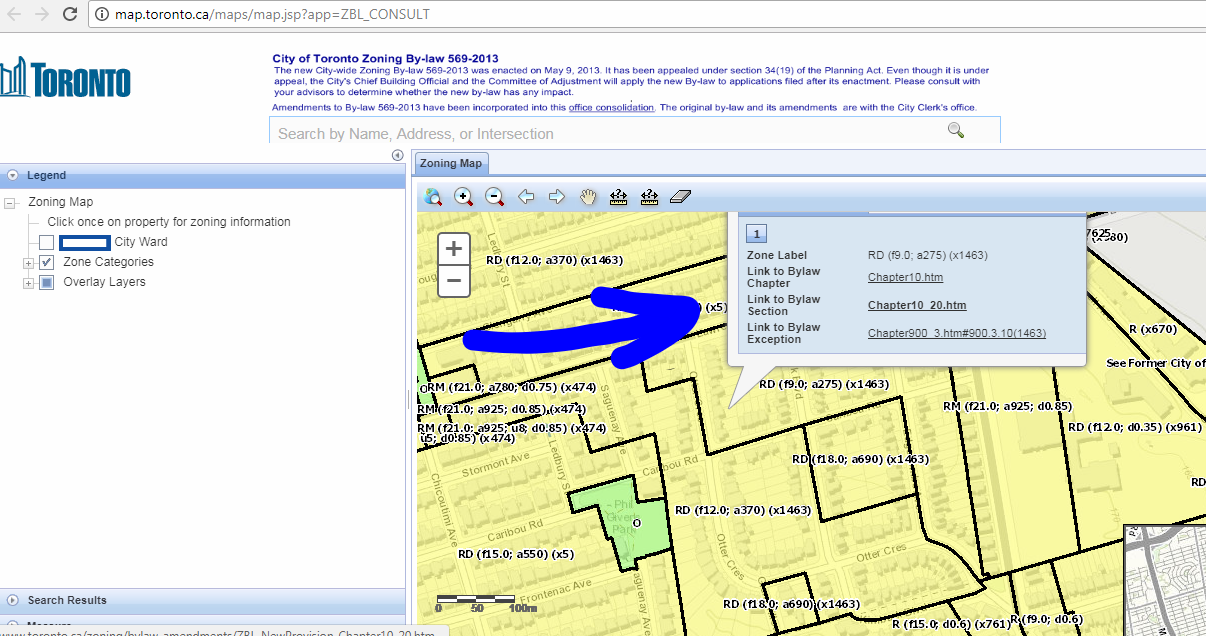
Task: Click the 'R (f15.0; d0.6) (x761)' map label
Action: [x=950, y=624]
